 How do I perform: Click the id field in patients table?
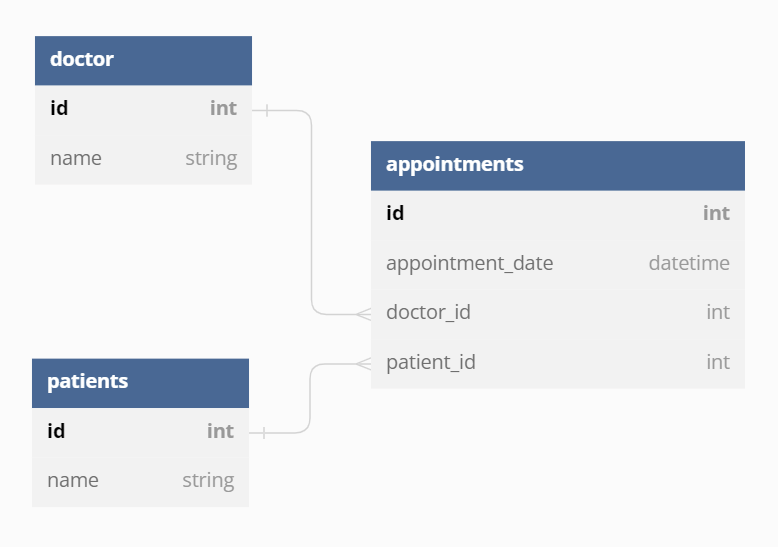point(56,431)
